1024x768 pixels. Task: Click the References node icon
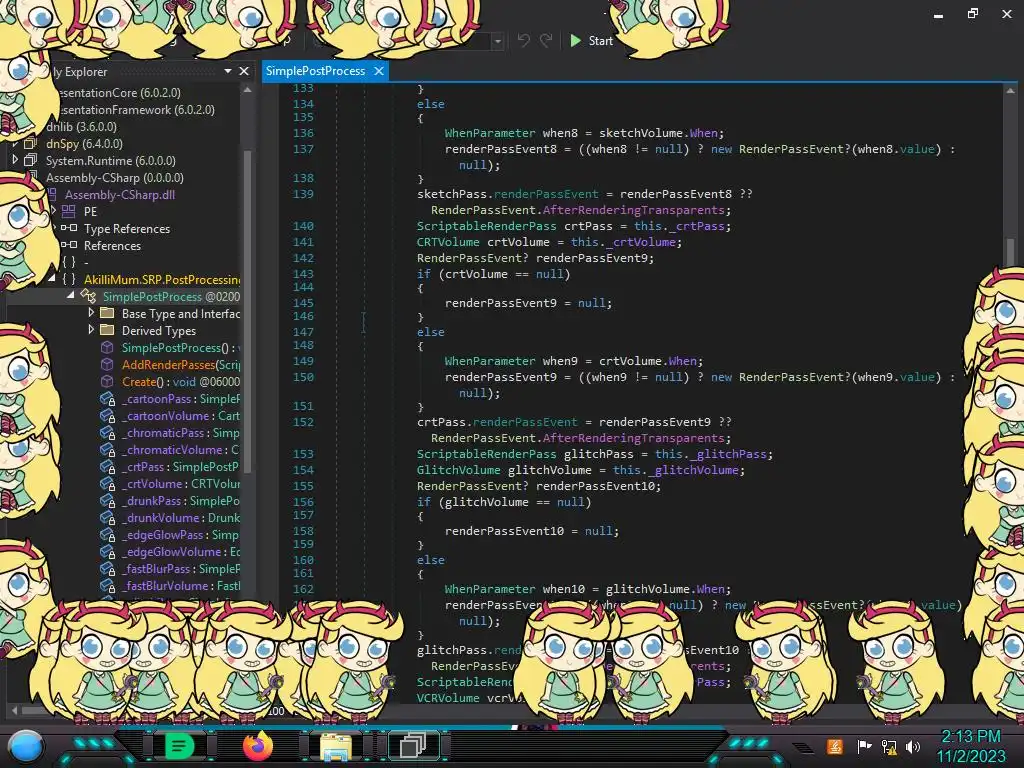click(69, 245)
